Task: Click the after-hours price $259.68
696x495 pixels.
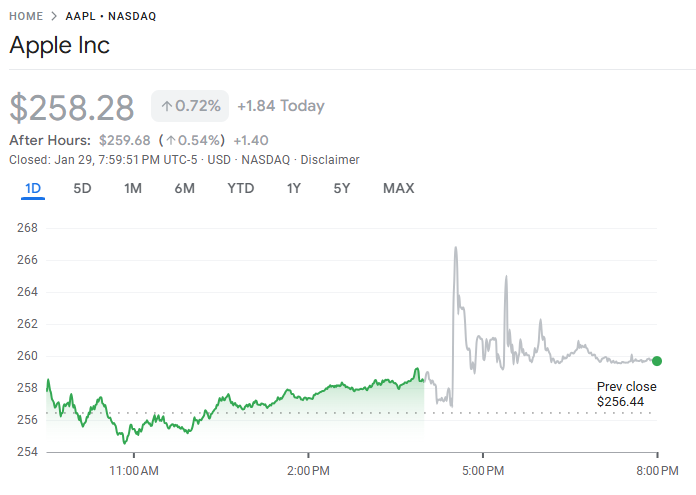Action: [124, 140]
